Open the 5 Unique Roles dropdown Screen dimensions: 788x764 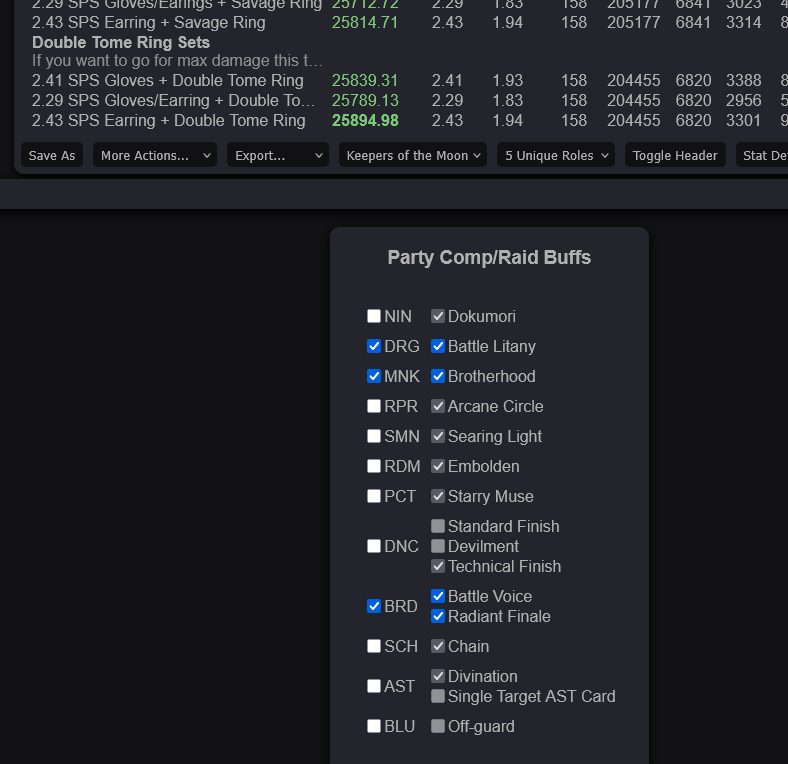556,155
